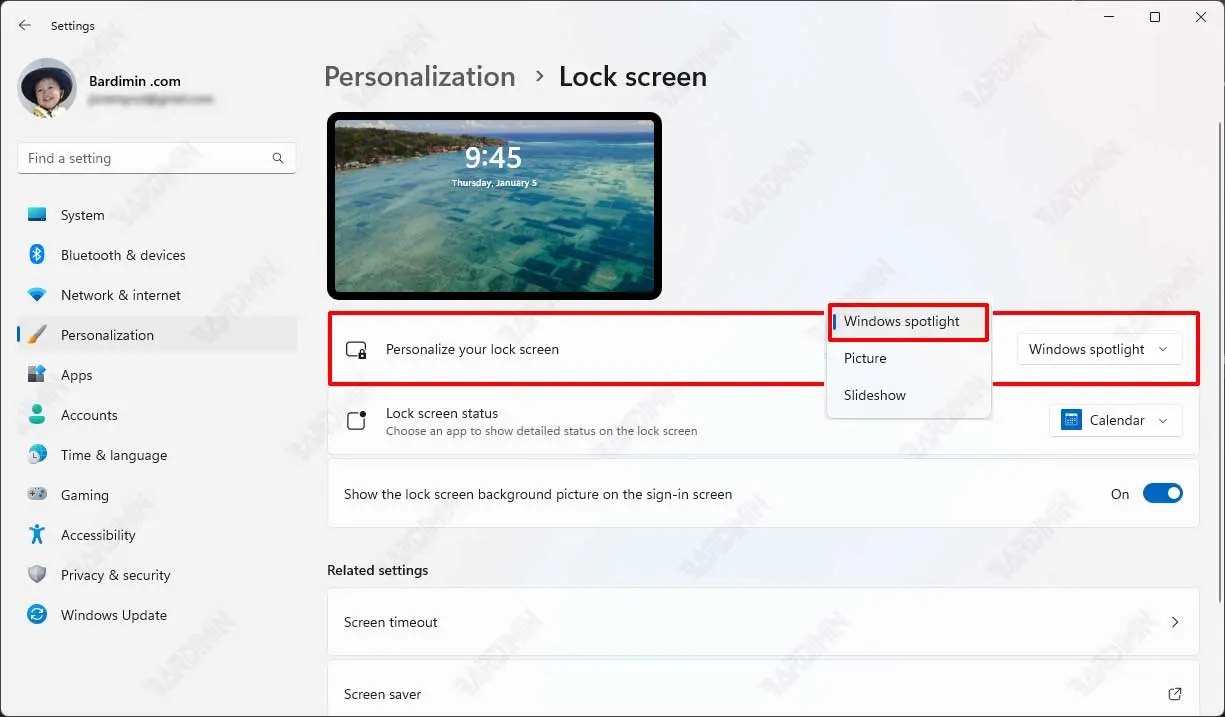
Task: Open the Windows spotlight dropdown box
Action: pyautogui.click(x=1099, y=349)
